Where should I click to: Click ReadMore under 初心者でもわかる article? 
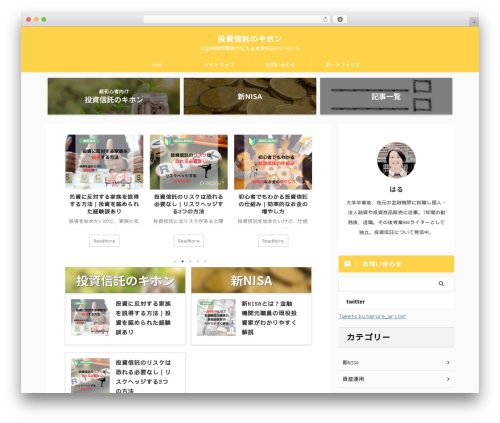point(273,241)
